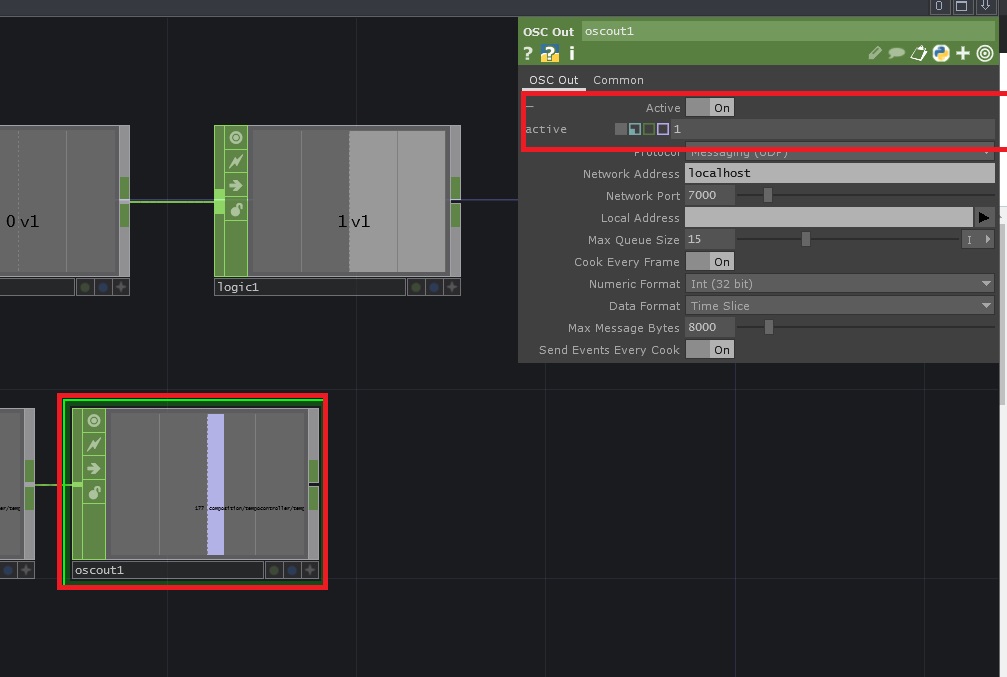1007x677 pixels.
Task: Click the Network Port 7000 field
Action: 710,195
